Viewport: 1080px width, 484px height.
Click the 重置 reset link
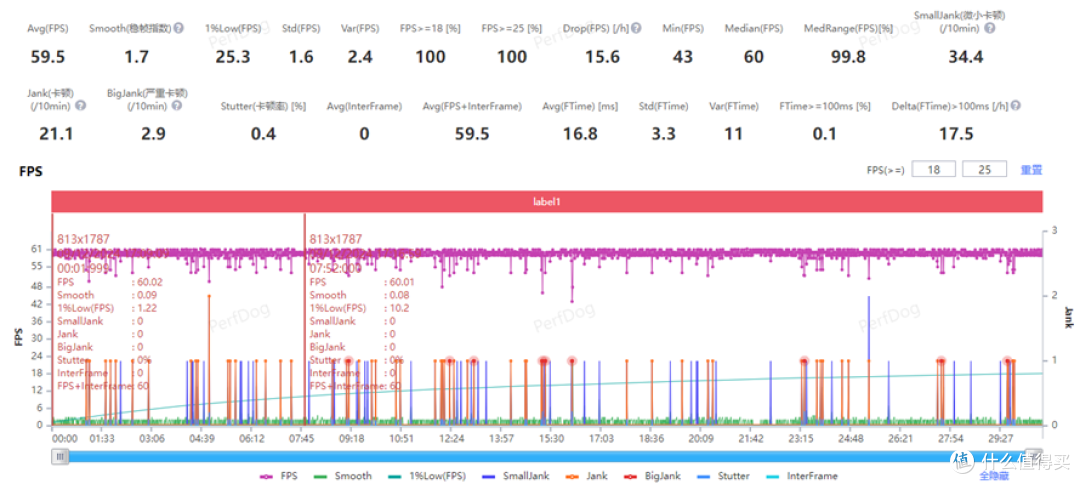tap(1030, 170)
